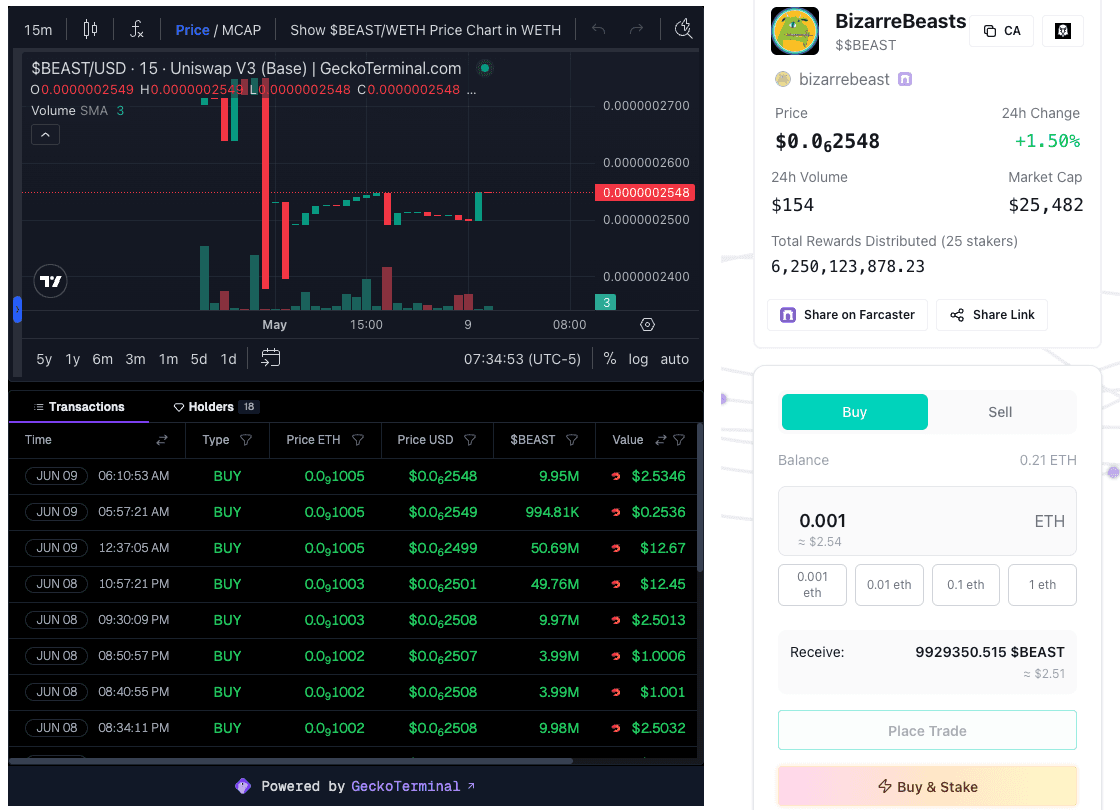Open the $BEAST column filter
This screenshot has width=1120, height=810.
pos(572,440)
